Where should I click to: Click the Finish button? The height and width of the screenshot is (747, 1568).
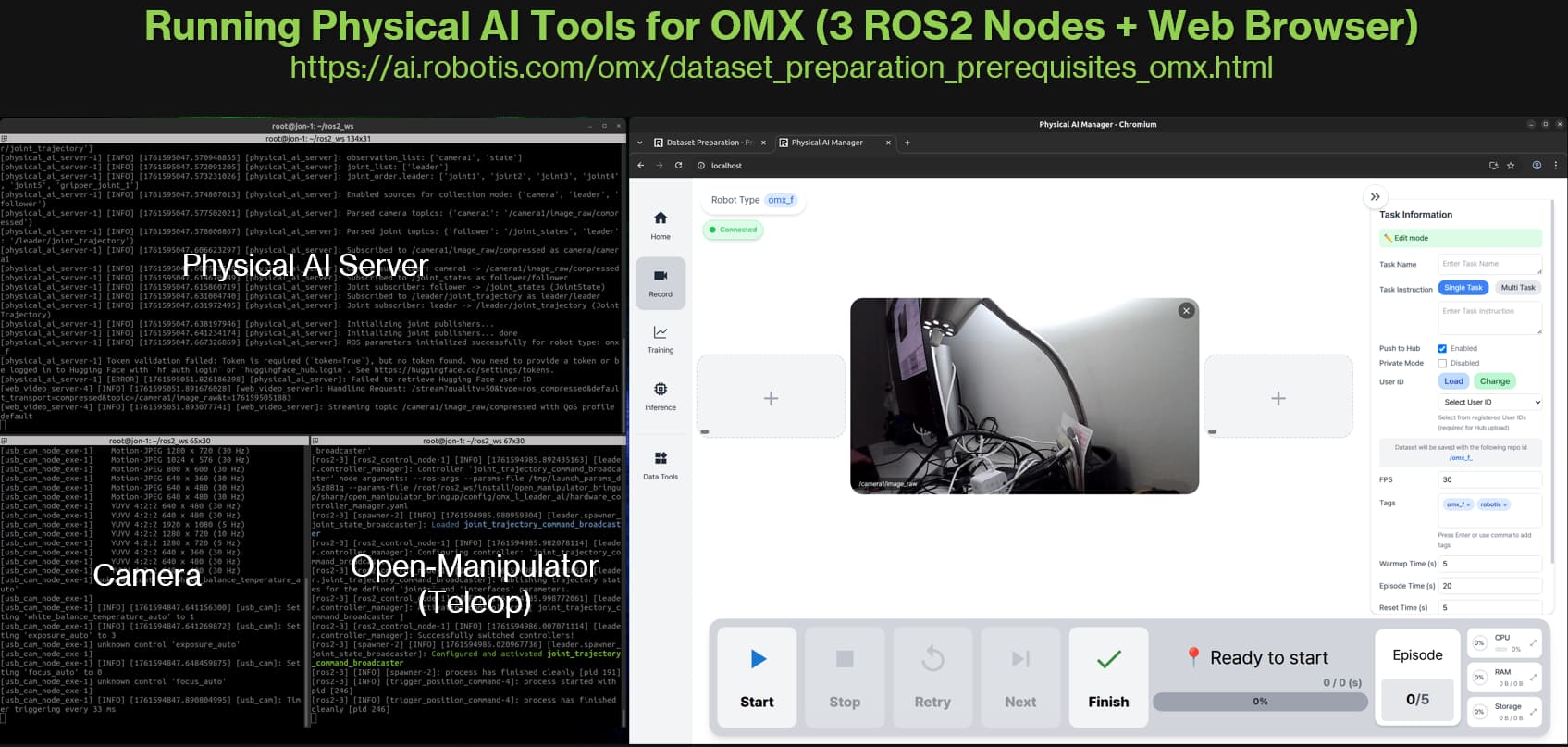click(x=1107, y=678)
